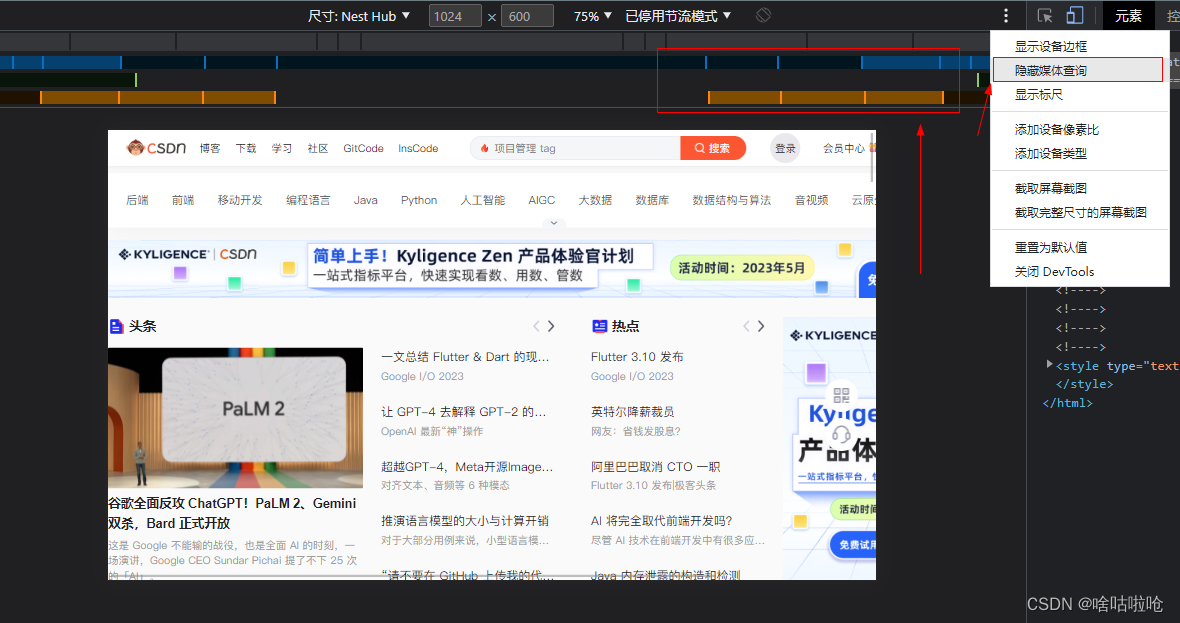The height and width of the screenshot is (623, 1180).
Task: Open the 学习 nav link
Action: [281, 148]
